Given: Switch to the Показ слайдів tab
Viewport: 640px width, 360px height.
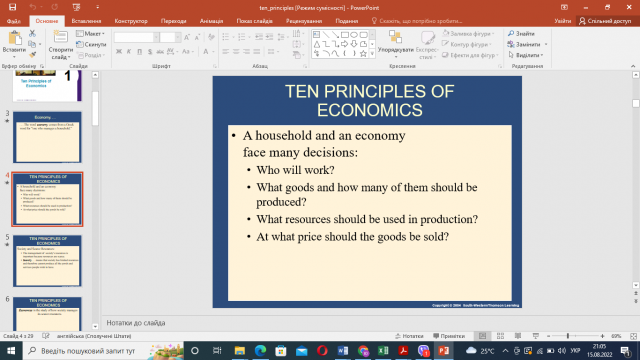Looking at the screenshot, I should click(x=254, y=21).
